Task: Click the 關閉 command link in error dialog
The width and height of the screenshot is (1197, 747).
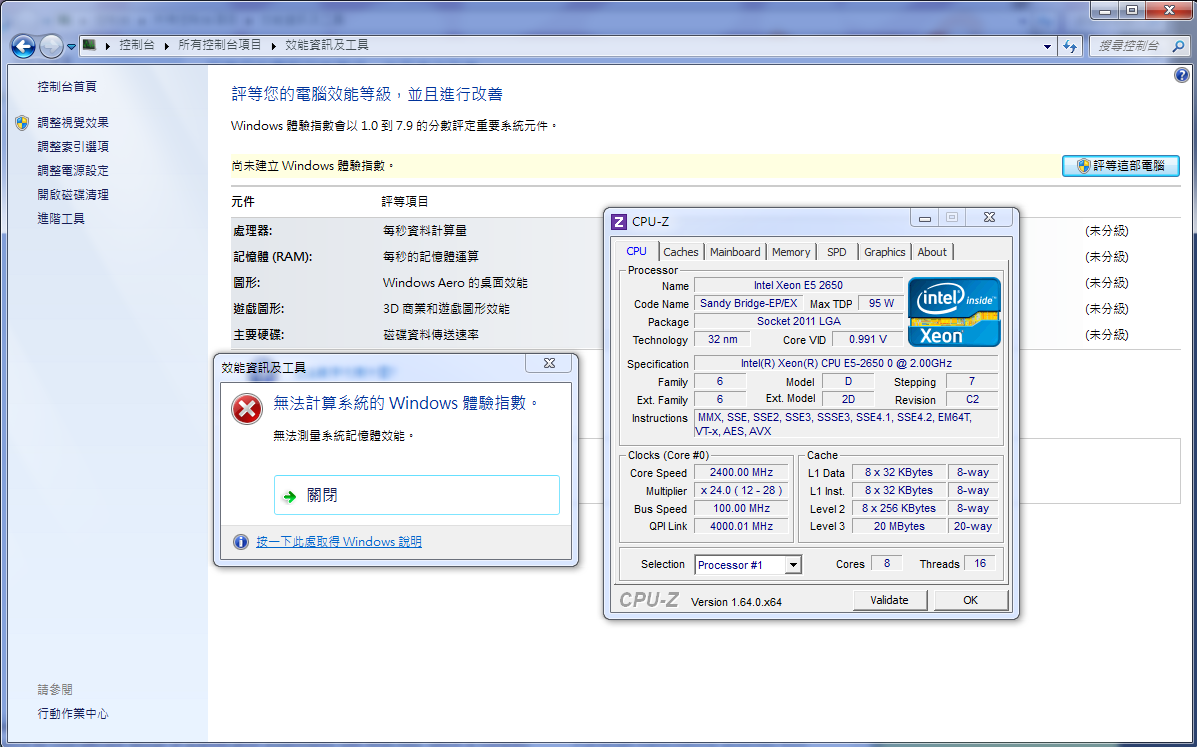Action: coord(417,495)
